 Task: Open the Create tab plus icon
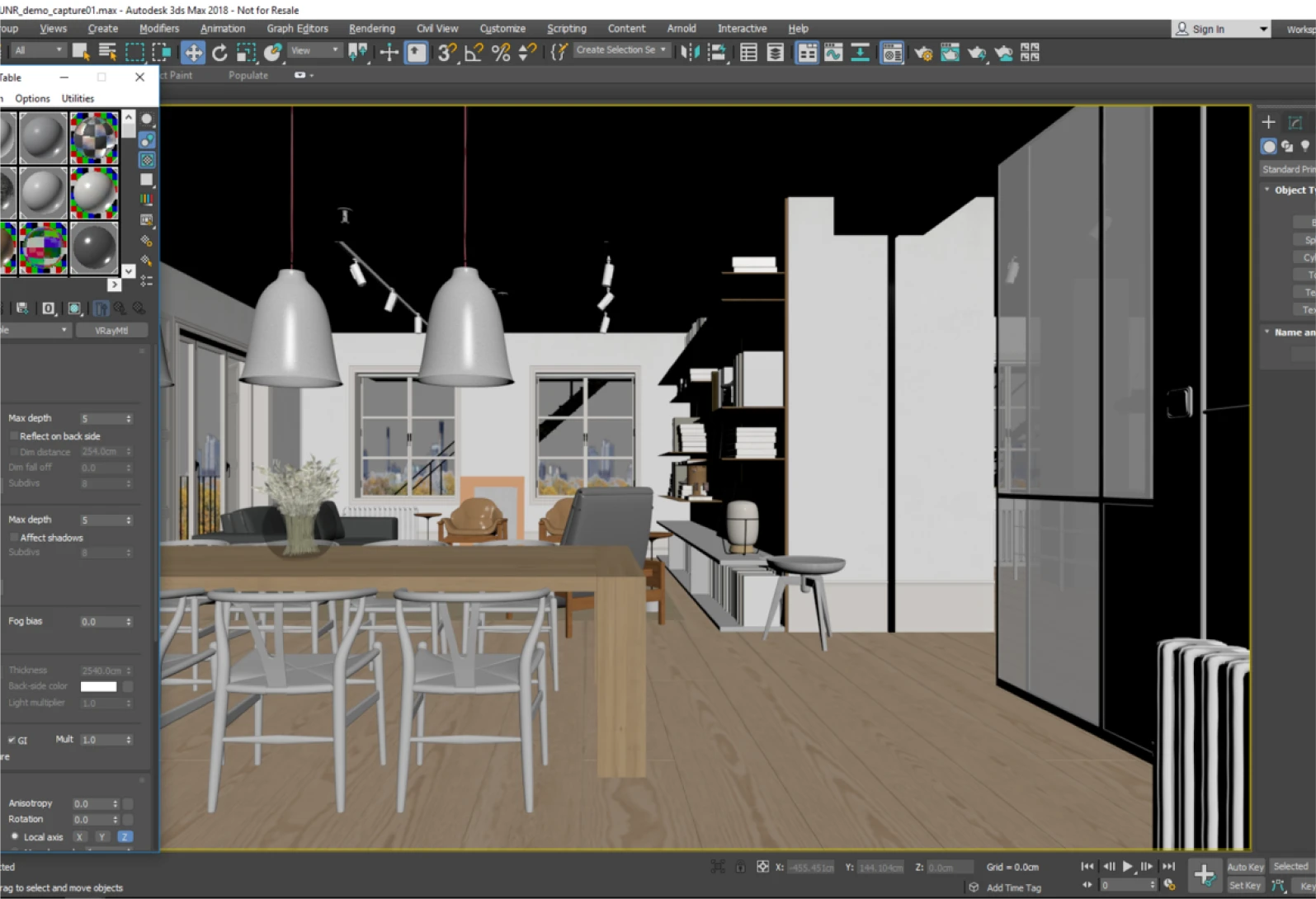1269,122
